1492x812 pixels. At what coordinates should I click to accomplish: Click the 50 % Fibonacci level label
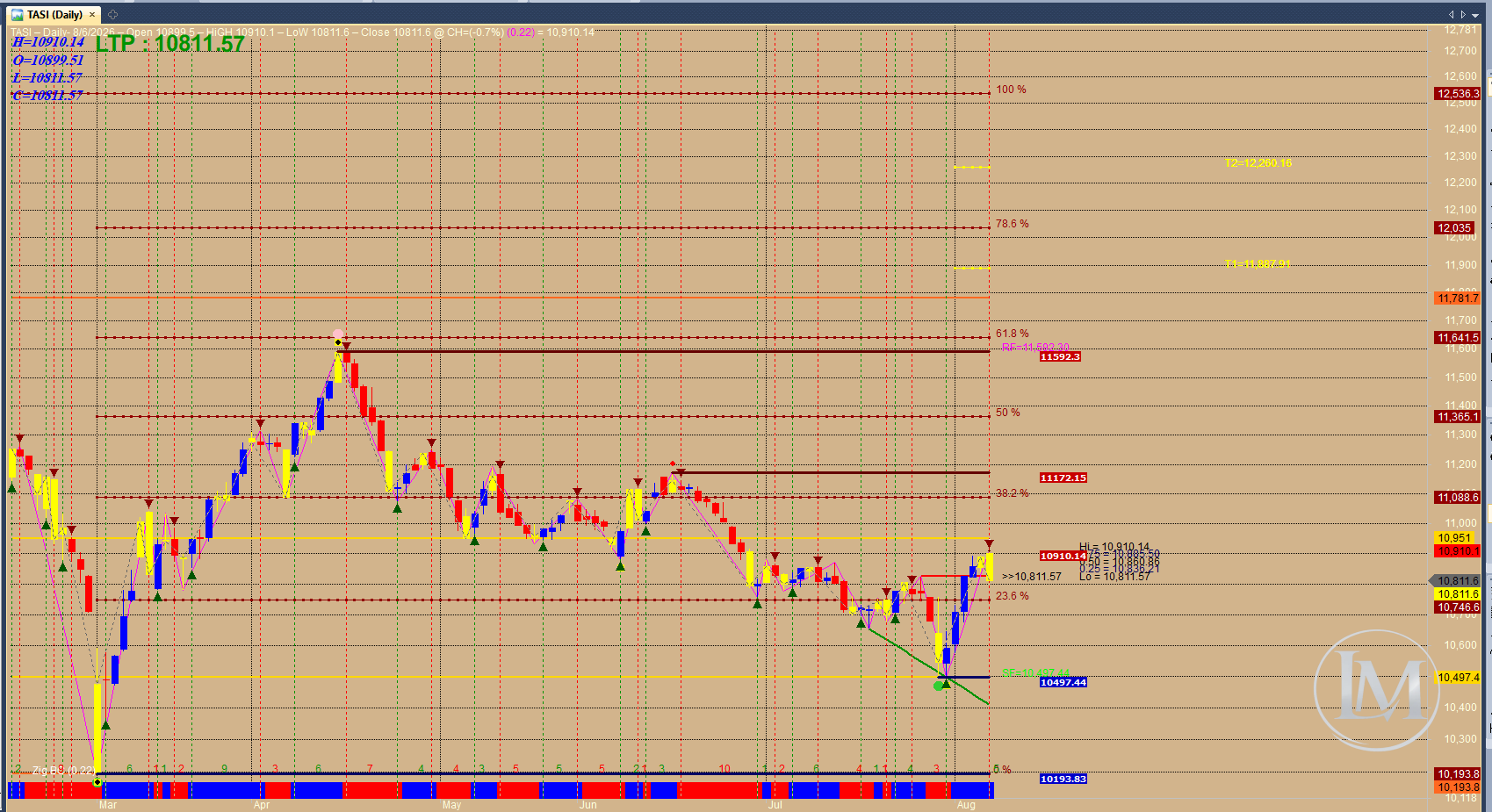(x=1007, y=413)
